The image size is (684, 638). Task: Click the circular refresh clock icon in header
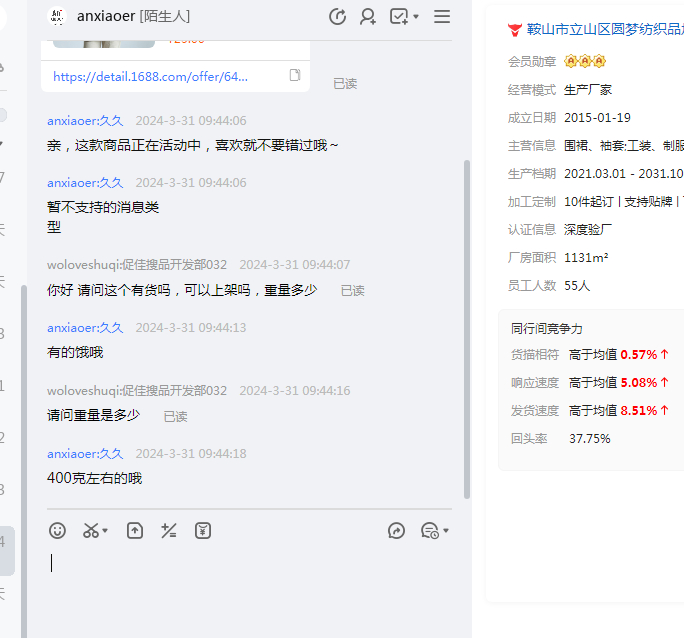click(x=337, y=16)
